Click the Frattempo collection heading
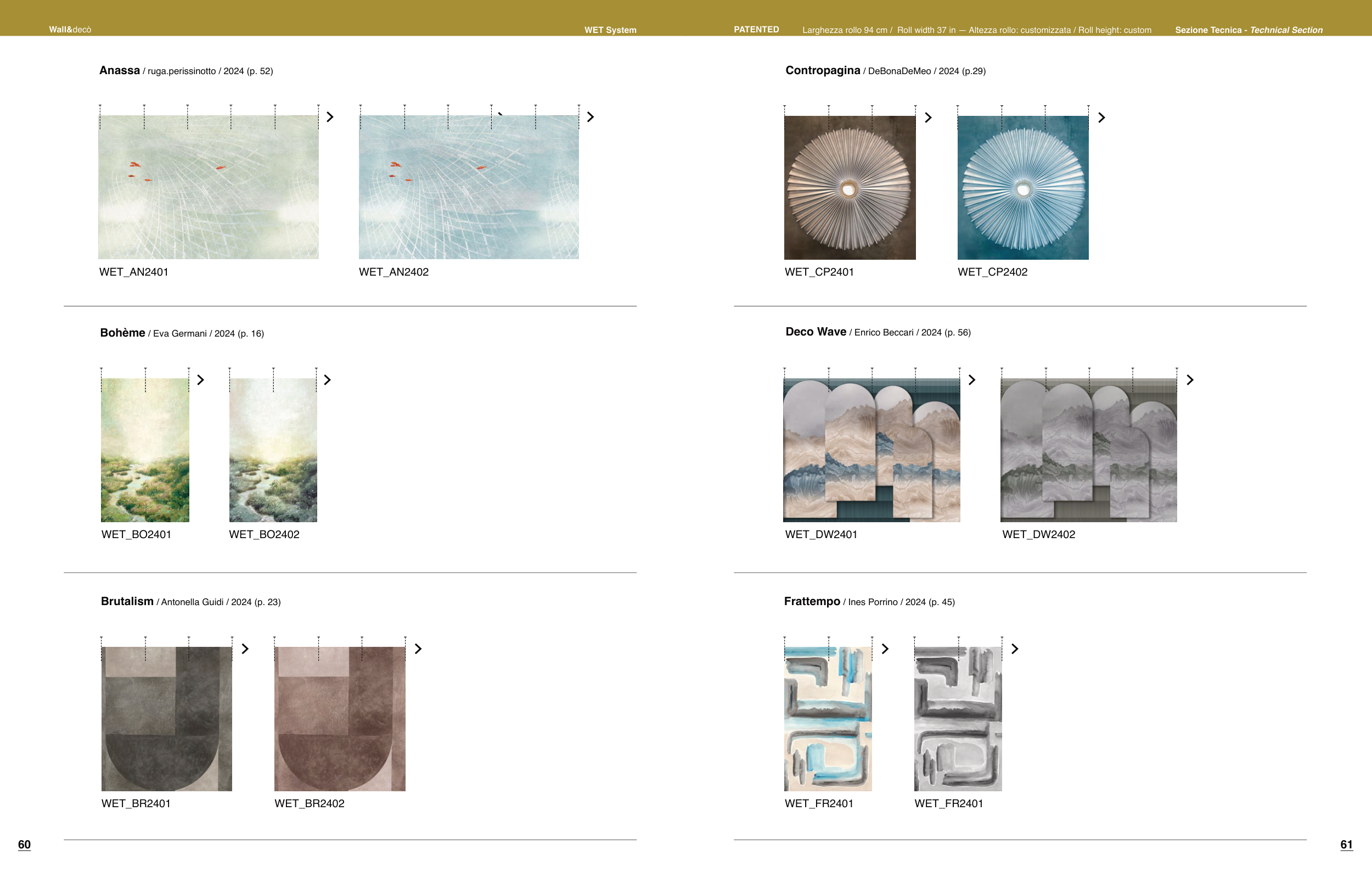 coord(812,601)
